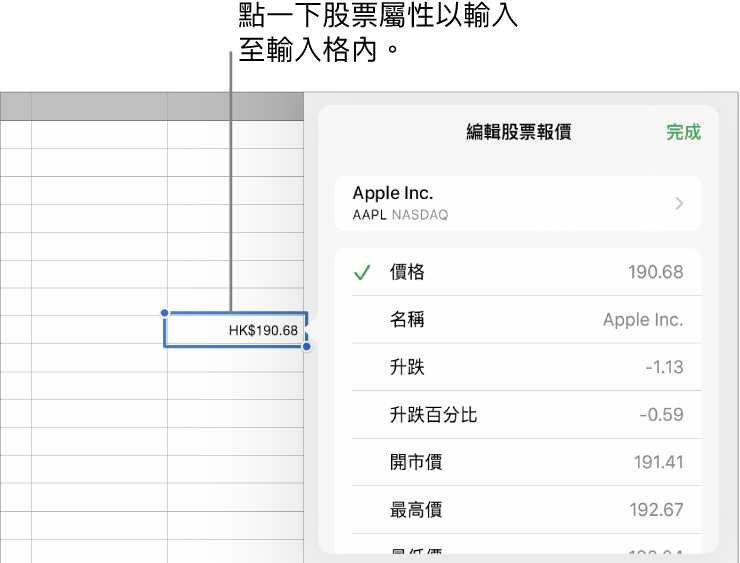Click the Apple Inc. name value in 名稱 row
740x563 pixels.
tap(643, 319)
